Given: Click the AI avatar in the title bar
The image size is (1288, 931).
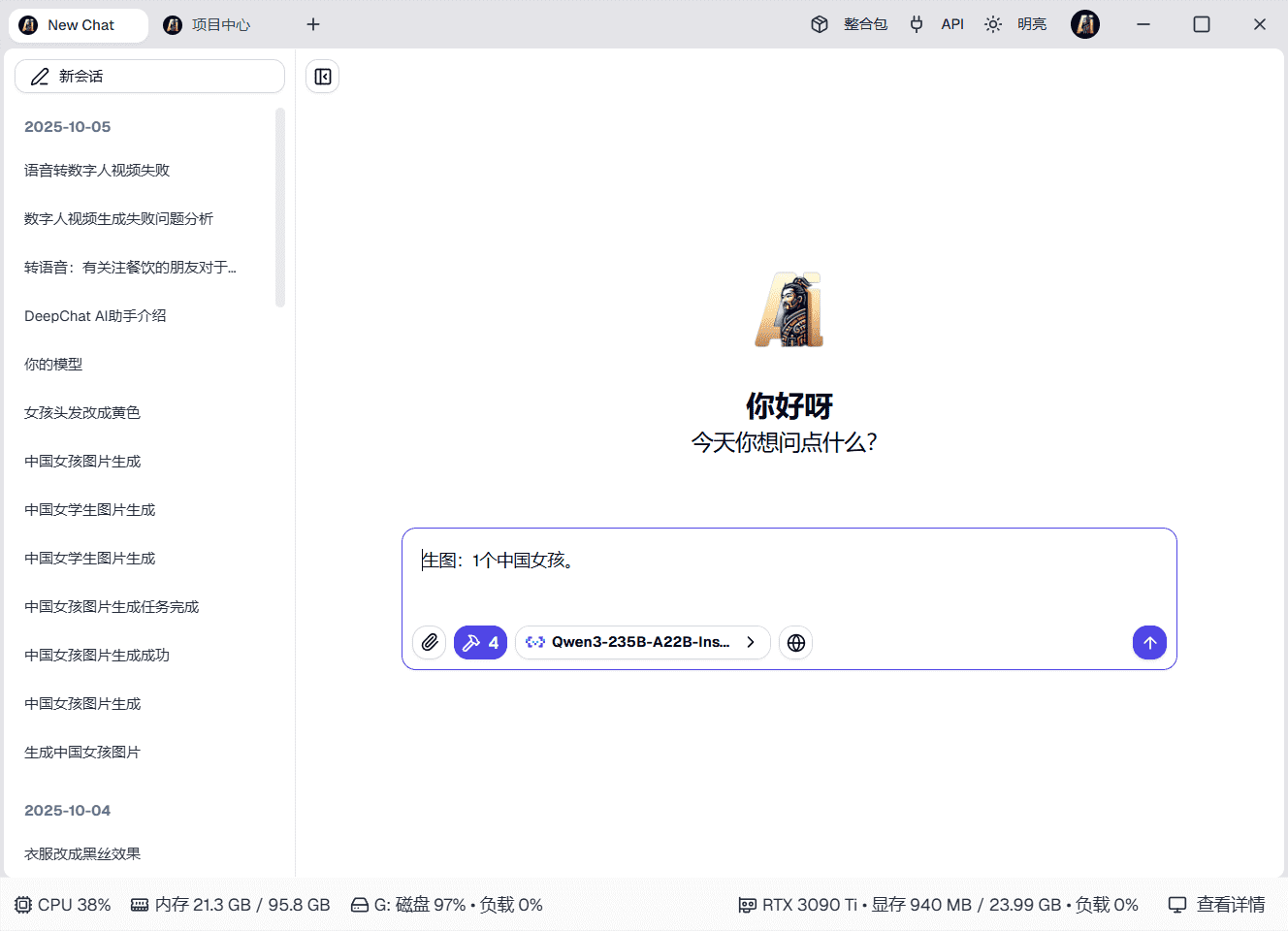Looking at the screenshot, I should pyautogui.click(x=1085, y=24).
